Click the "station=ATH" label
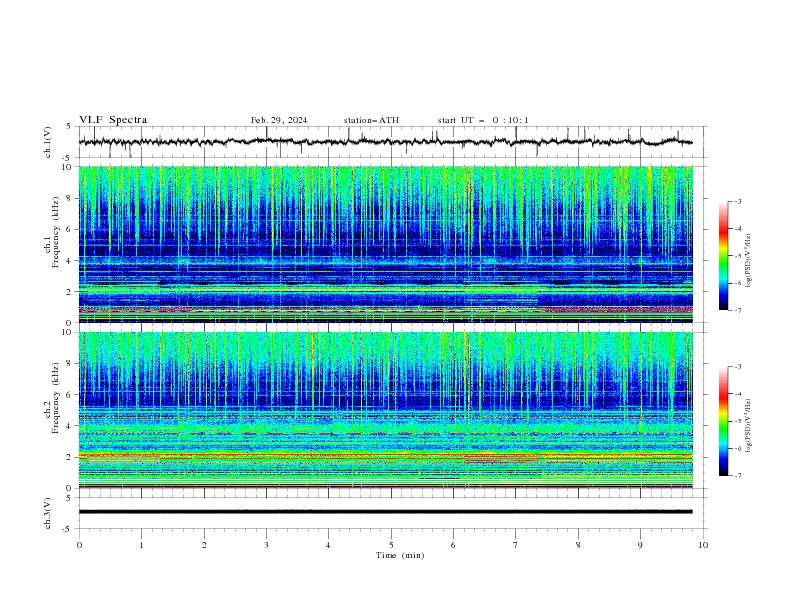The image size is (792, 612). [371, 120]
